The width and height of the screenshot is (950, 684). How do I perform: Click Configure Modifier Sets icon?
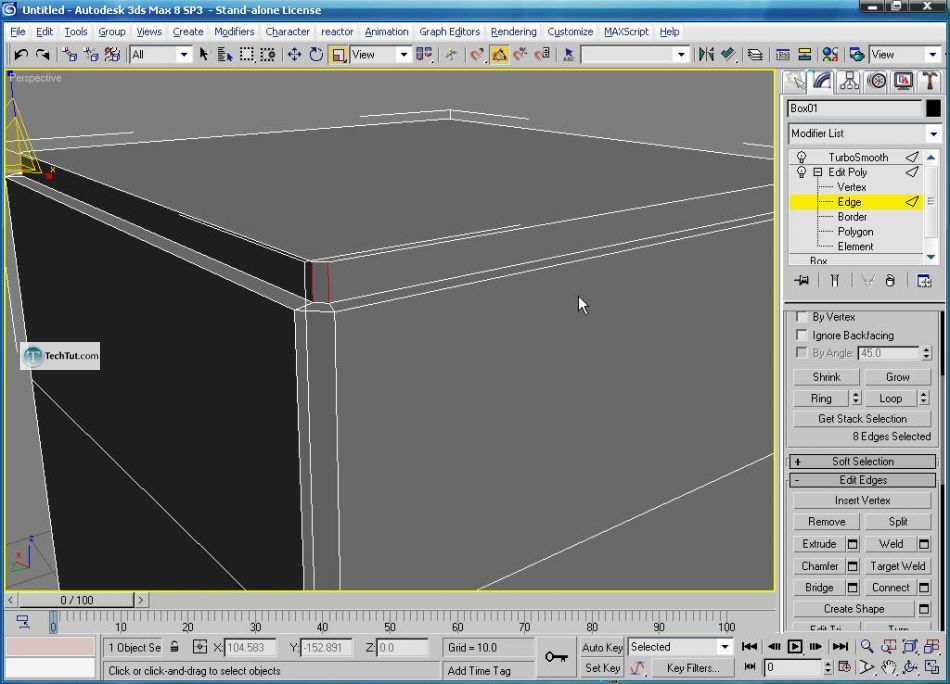(x=925, y=281)
